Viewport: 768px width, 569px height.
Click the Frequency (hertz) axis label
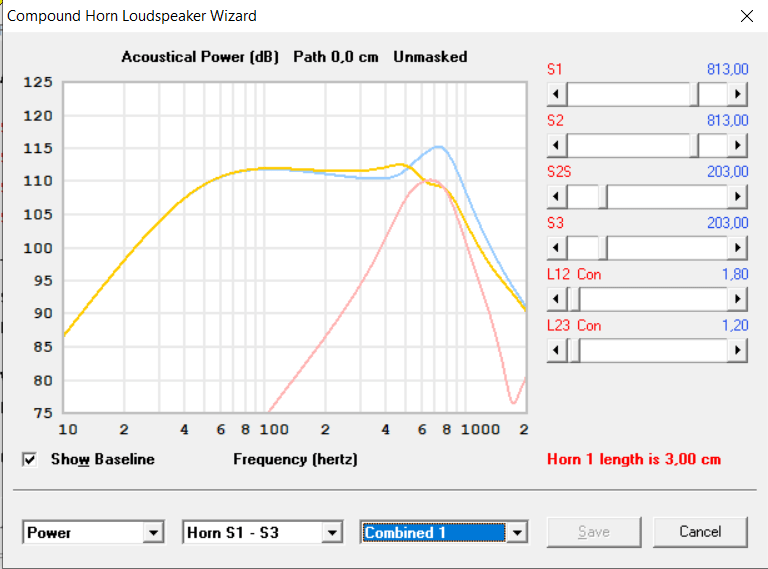pyautogui.click(x=295, y=459)
